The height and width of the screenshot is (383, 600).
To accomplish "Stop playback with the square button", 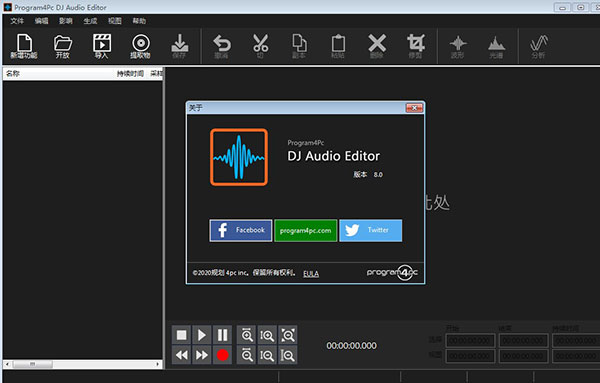I will [181, 335].
